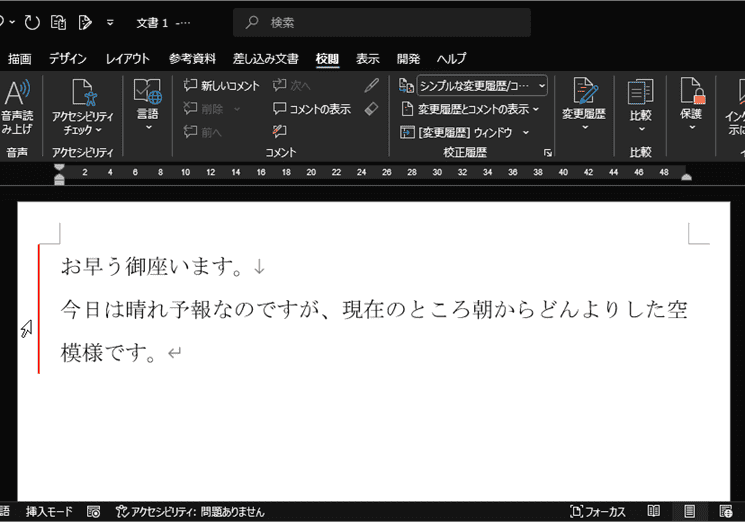This screenshot has width=745, height=522.
Task: Click the アクセシビリティ: 問題ありません status
Action: 190,511
